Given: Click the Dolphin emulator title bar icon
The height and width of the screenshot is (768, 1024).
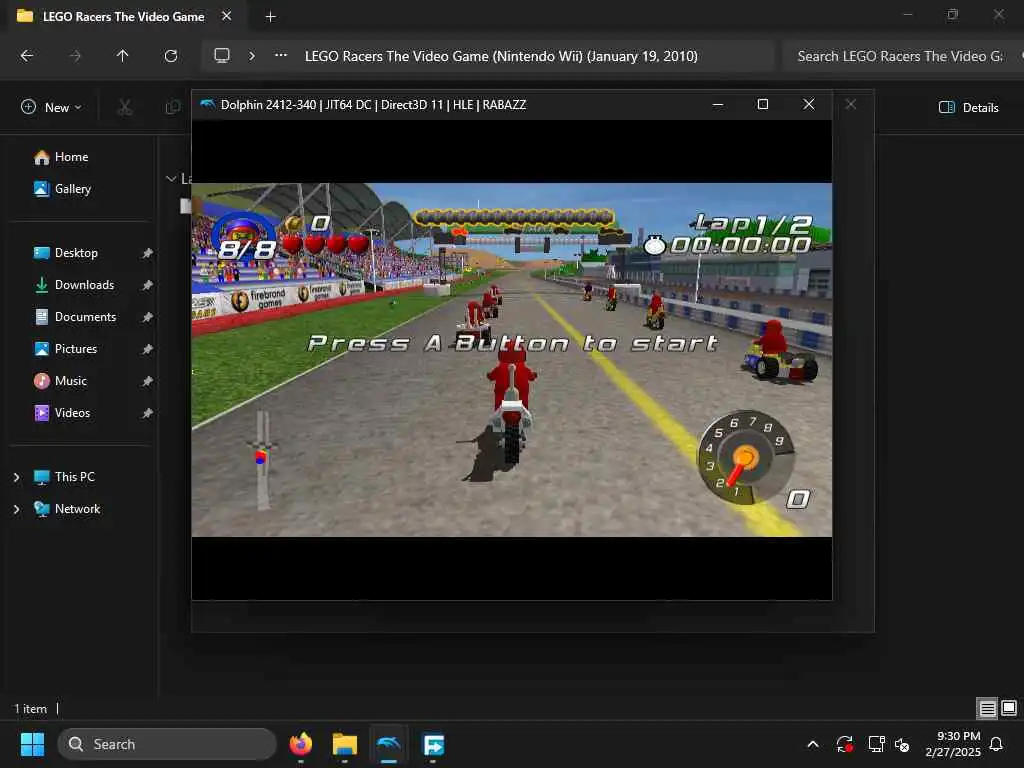Looking at the screenshot, I should pyautogui.click(x=208, y=104).
